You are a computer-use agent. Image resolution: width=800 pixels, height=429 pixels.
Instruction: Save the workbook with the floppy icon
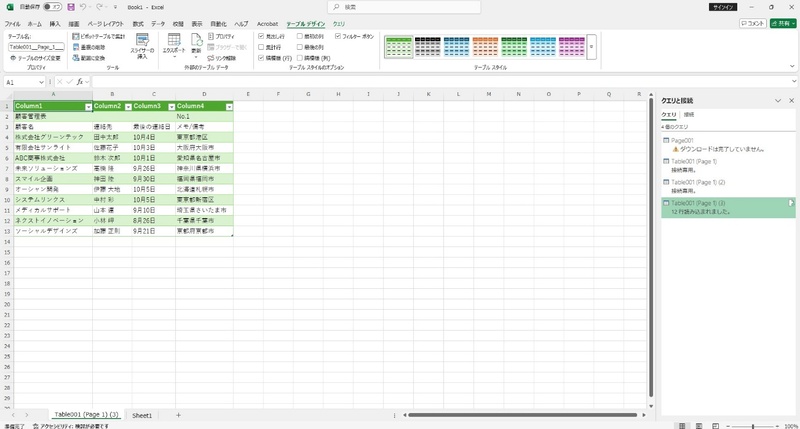tap(71, 7)
